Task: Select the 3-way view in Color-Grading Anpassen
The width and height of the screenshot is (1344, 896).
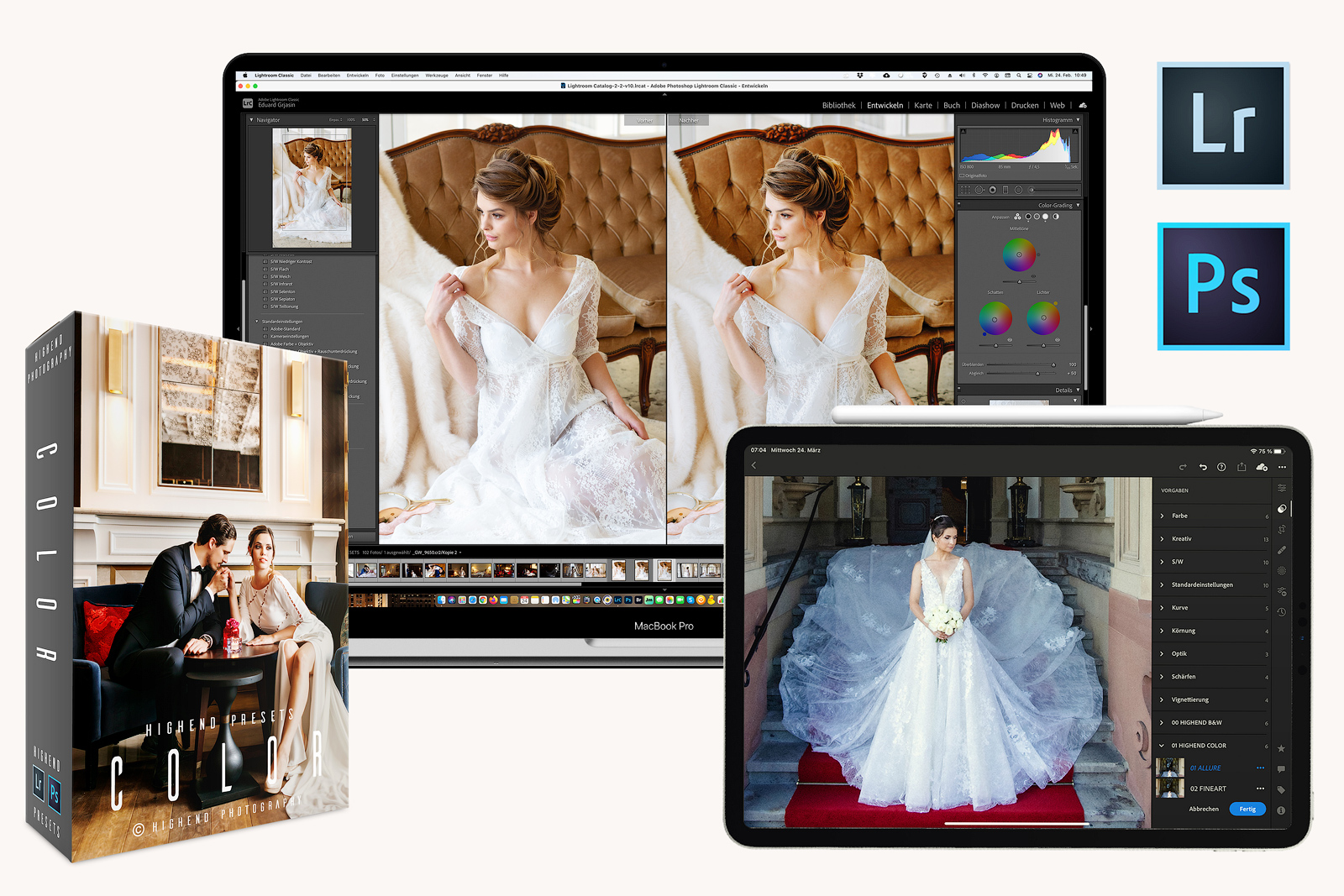Action: (x=1017, y=217)
